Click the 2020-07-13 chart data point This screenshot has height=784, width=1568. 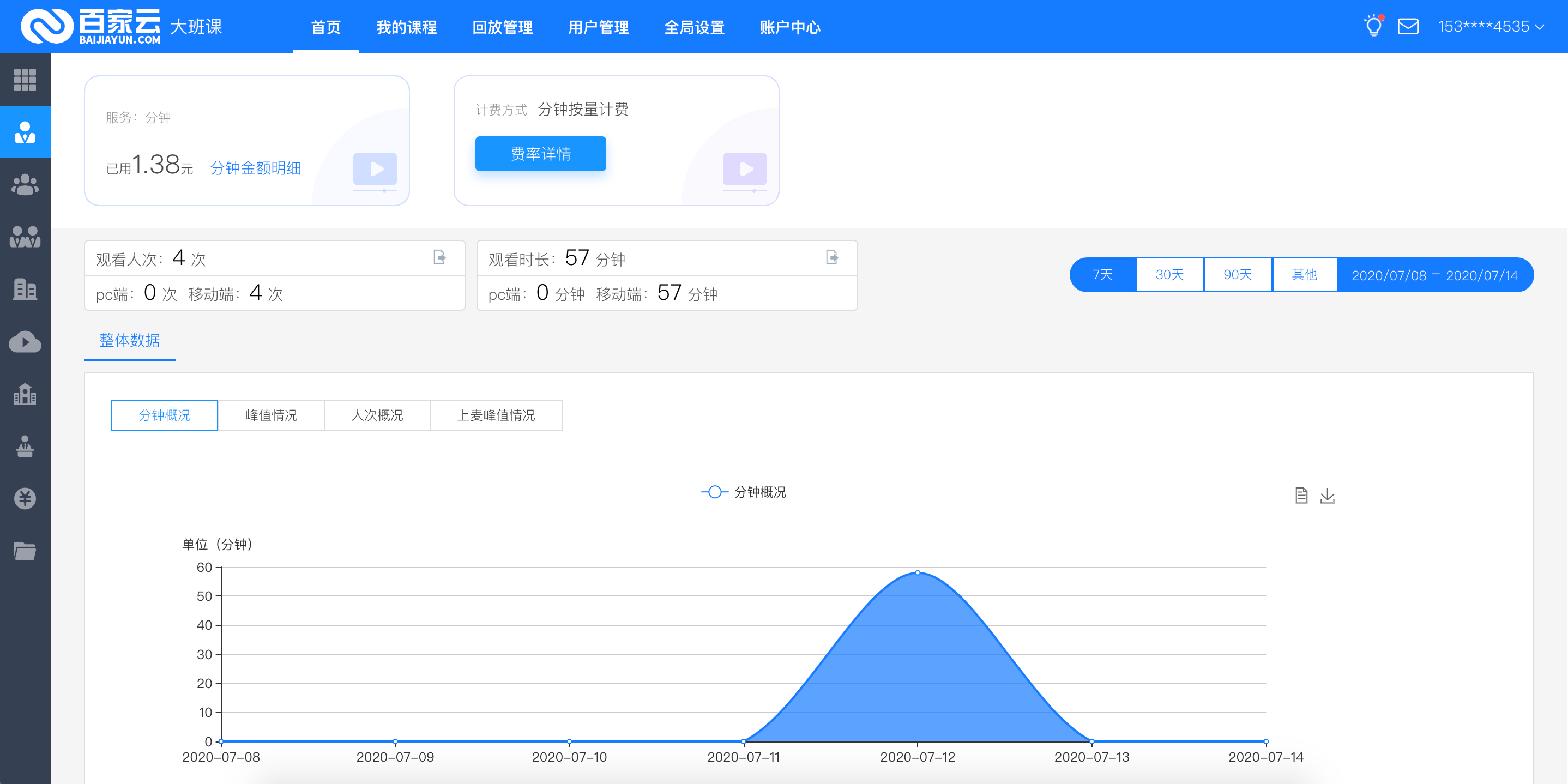point(1092,741)
